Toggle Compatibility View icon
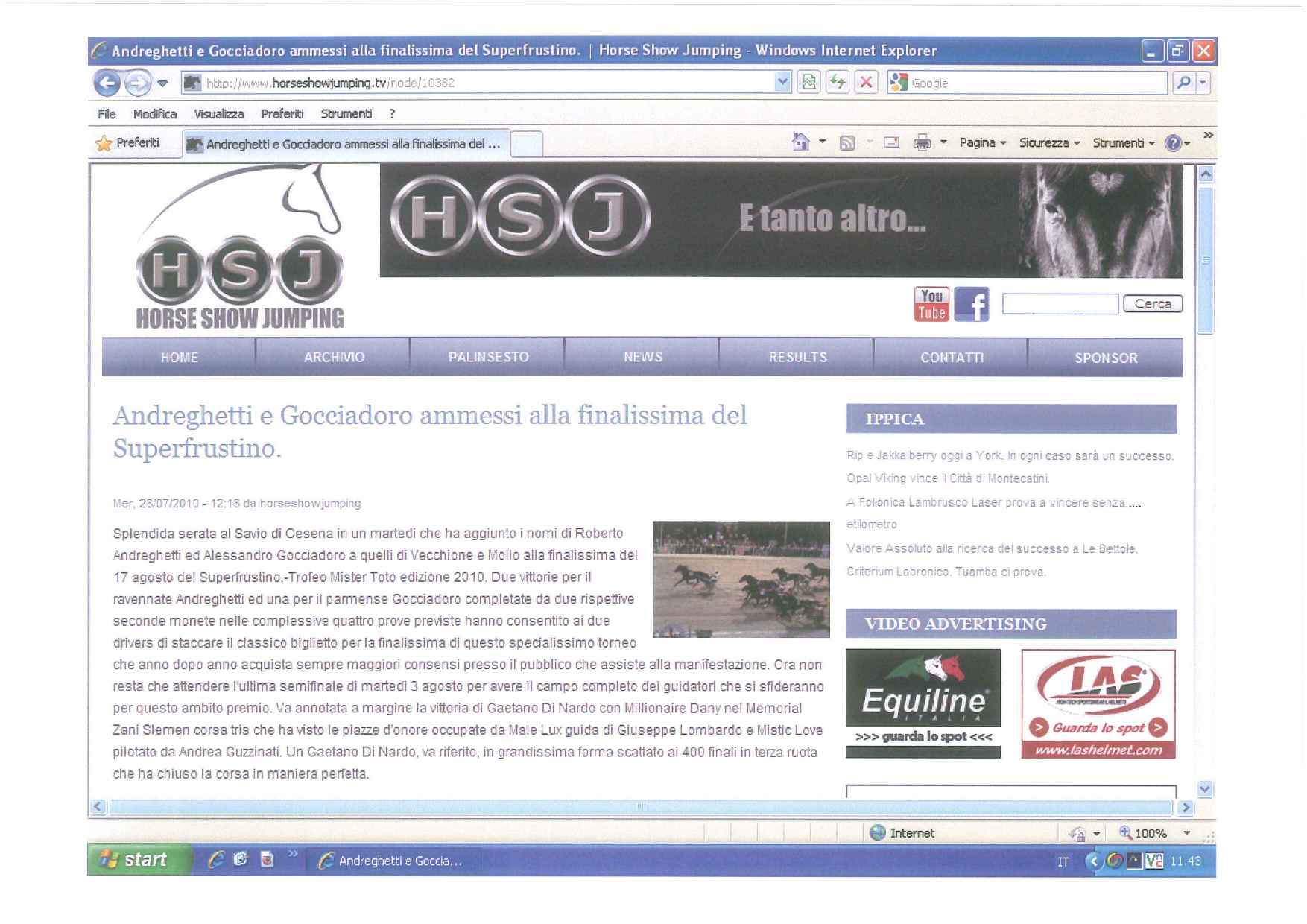Viewport: 1307px width, 924px height. 808,83
